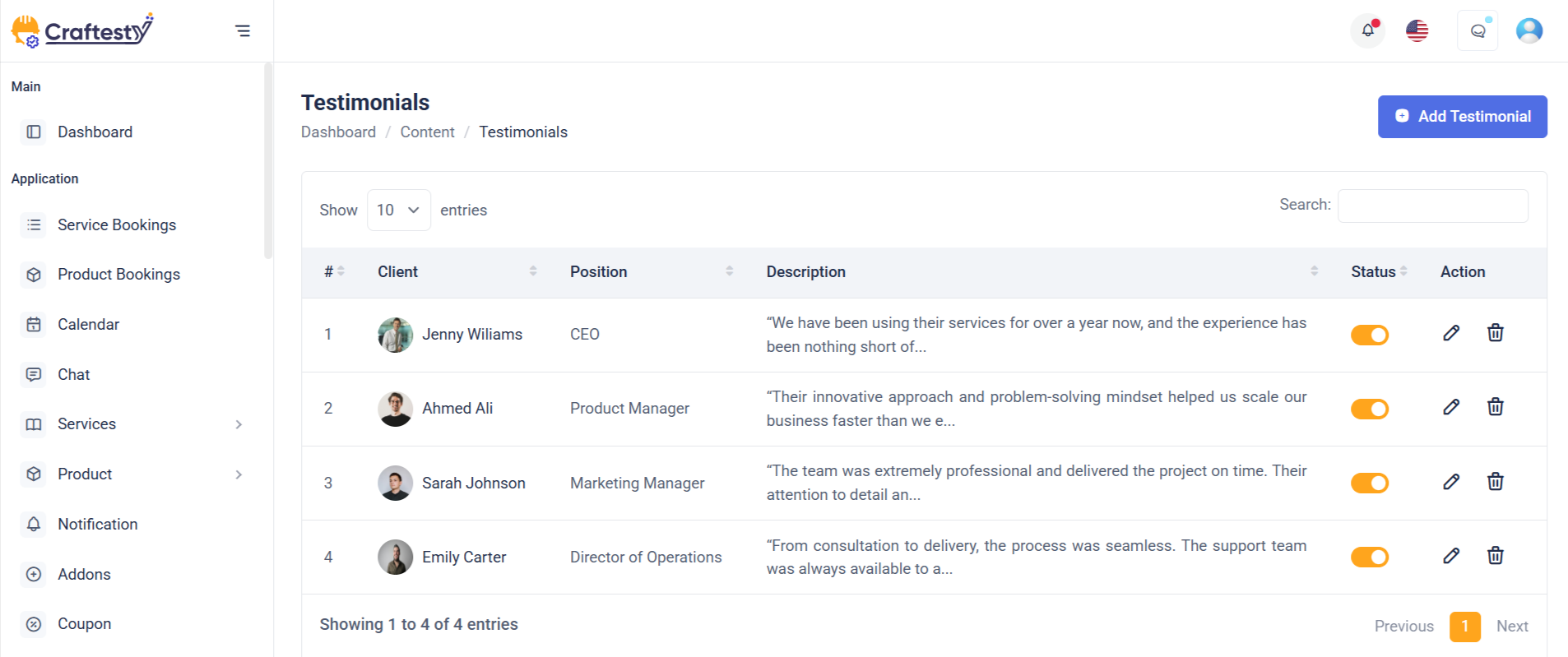This screenshot has height=657, width=1568.
Task: Delete Emily Carter testimonial
Action: 1496,556
